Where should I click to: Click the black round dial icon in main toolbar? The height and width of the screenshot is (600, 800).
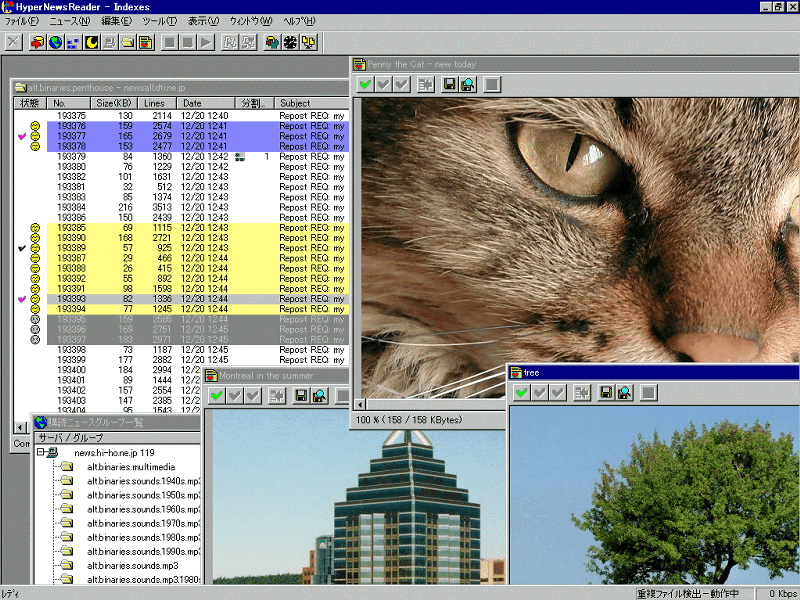290,42
